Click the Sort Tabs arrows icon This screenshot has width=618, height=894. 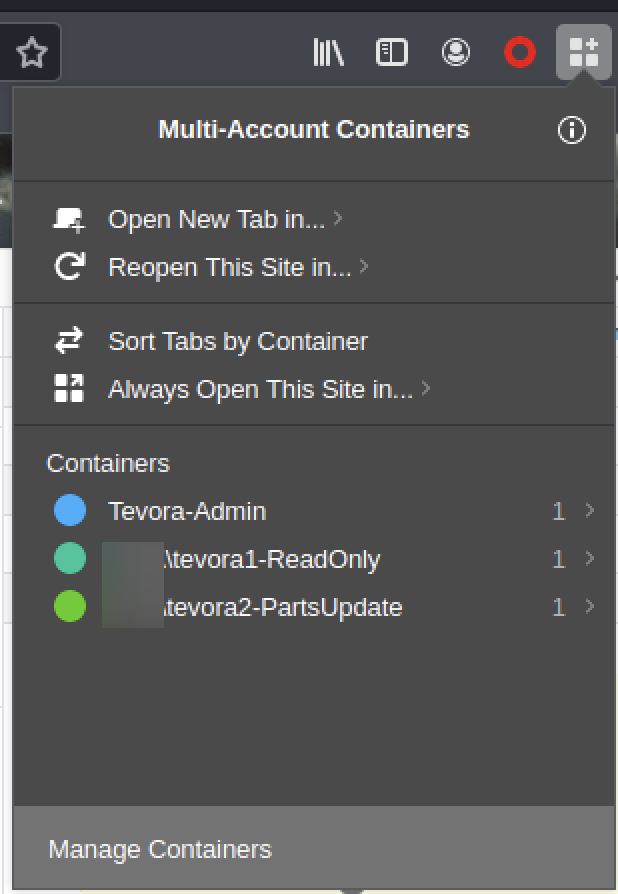69,340
